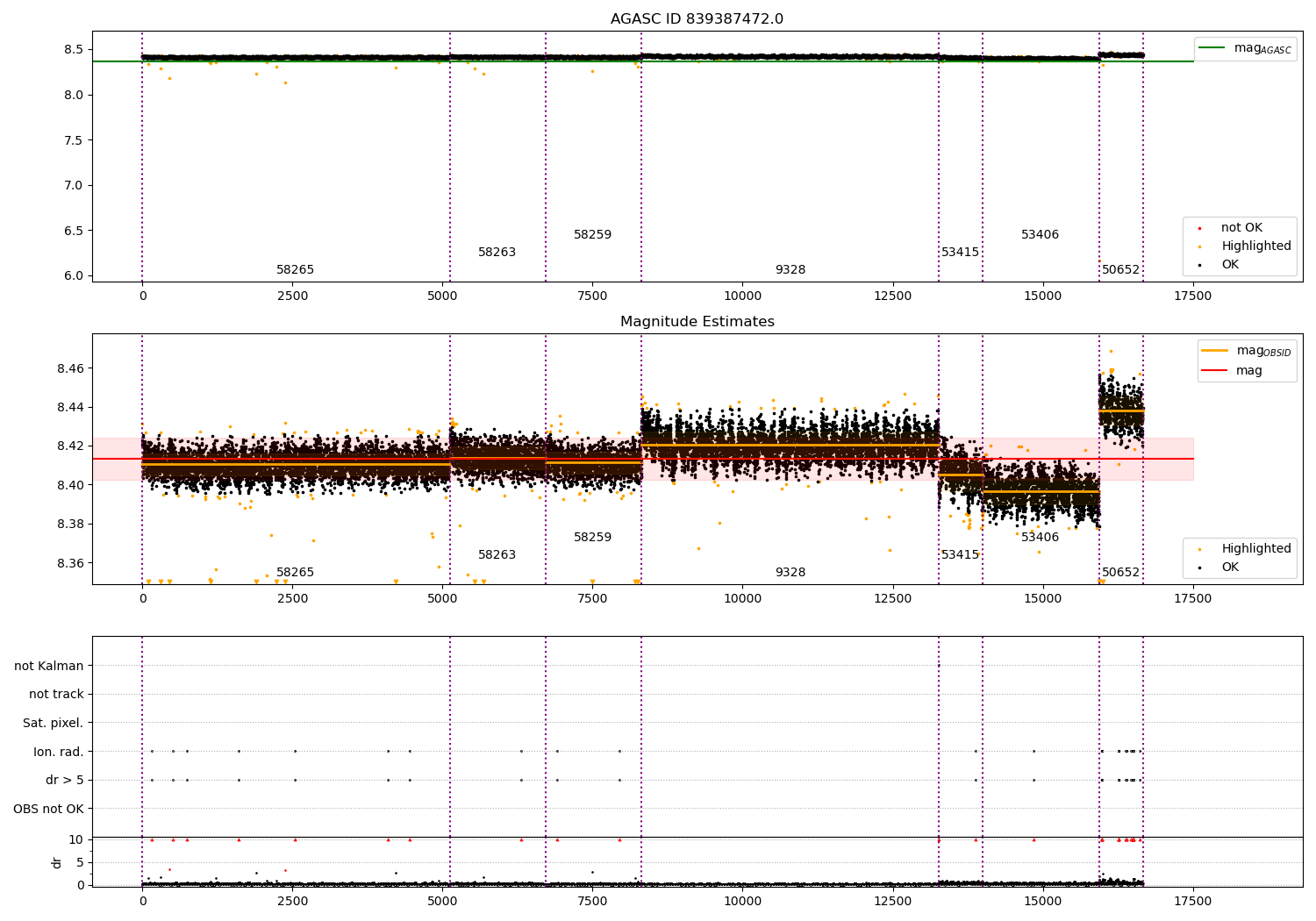Click obsid label 50652 in top plot
Screen dimensions: 1316x921
(x=1120, y=270)
